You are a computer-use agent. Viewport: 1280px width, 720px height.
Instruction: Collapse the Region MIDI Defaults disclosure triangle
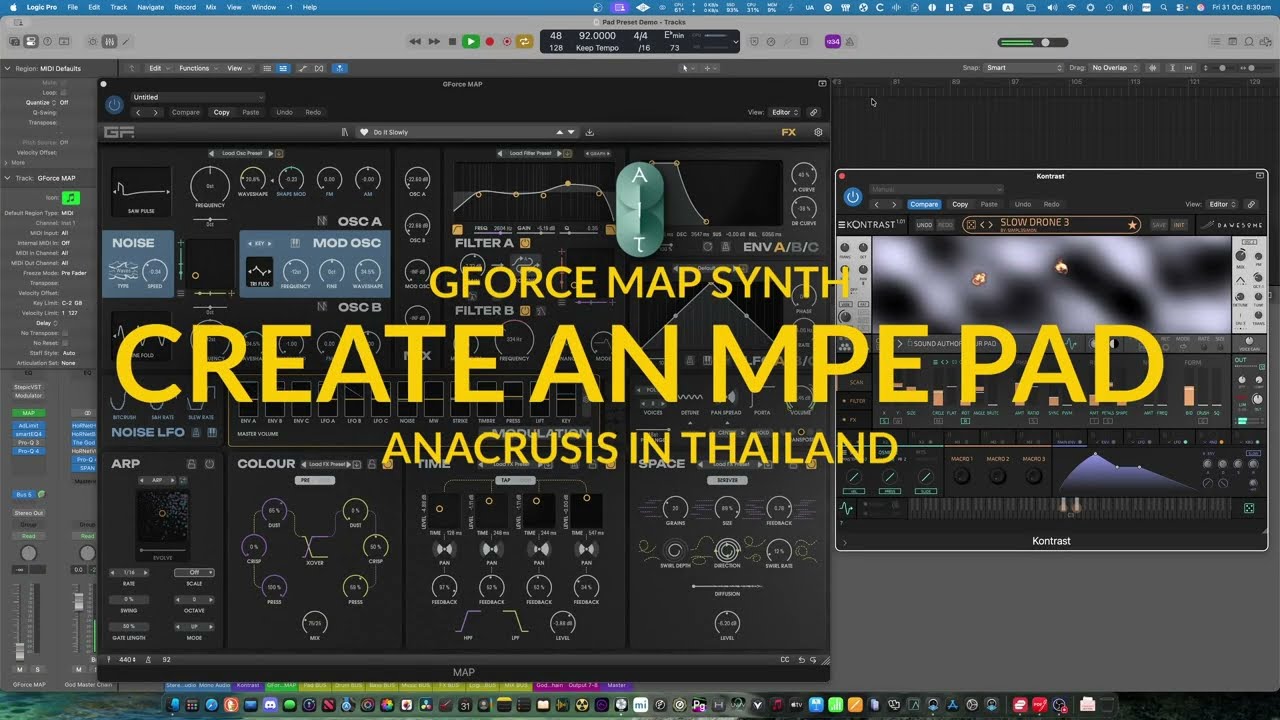click(7, 69)
